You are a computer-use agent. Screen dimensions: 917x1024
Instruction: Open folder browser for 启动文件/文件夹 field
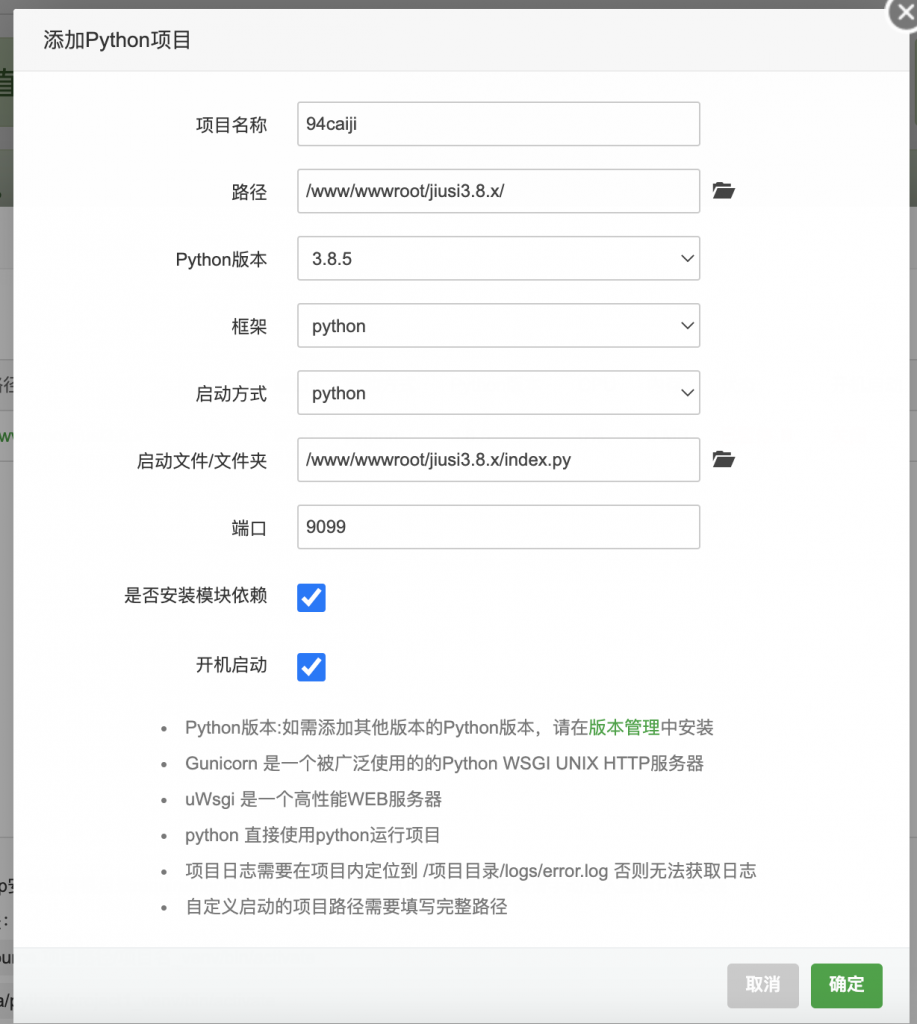723,459
